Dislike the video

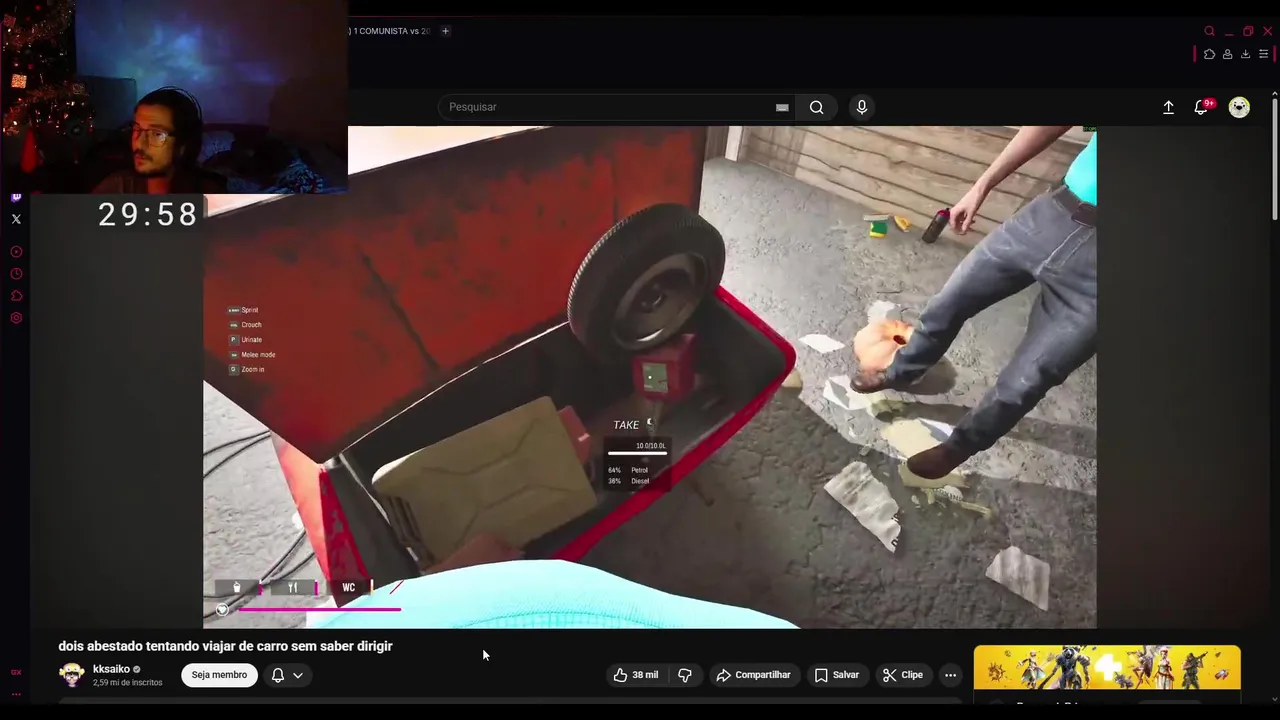pyautogui.click(x=685, y=675)
